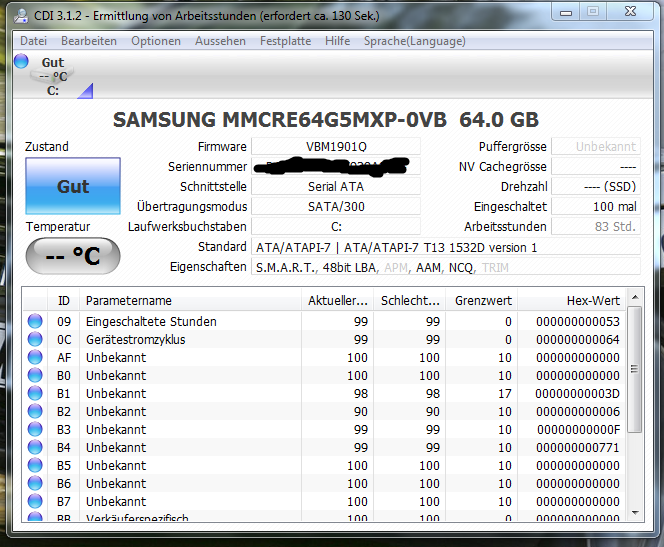Select the Eingeschaltete Stunden row text

[x=151, y=322]
